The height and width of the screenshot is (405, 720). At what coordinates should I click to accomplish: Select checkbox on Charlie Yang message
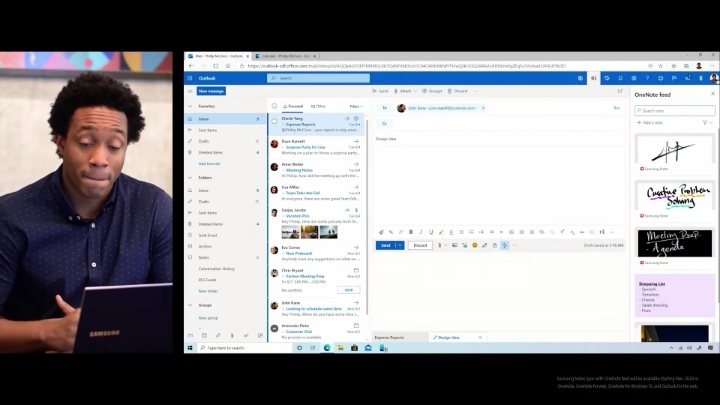[274, 122]
